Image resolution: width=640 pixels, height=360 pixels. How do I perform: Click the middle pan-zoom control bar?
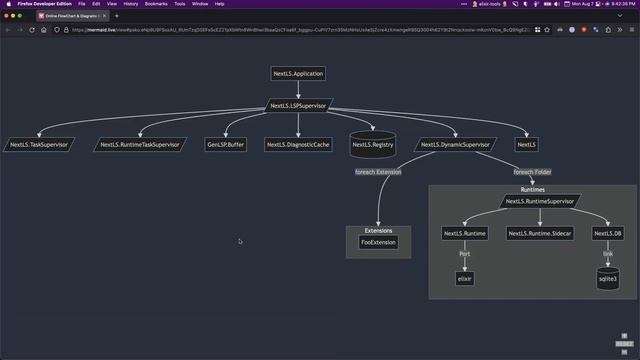click(x=624, y=344)
